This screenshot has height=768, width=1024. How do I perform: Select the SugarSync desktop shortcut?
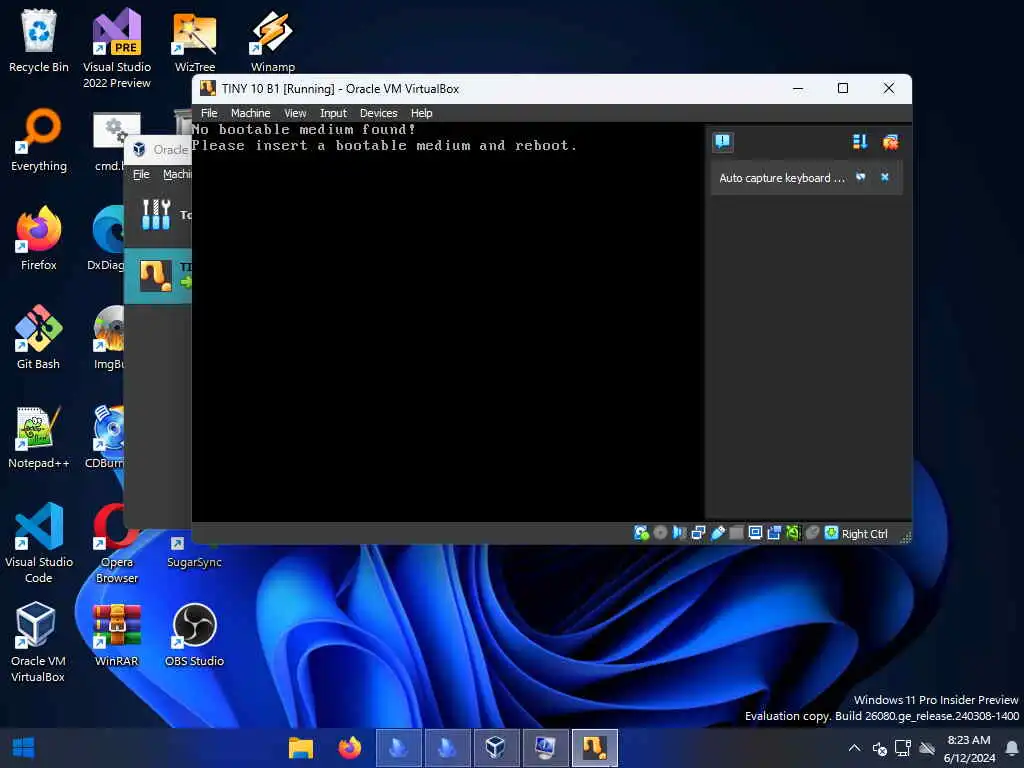click(195, 552)
